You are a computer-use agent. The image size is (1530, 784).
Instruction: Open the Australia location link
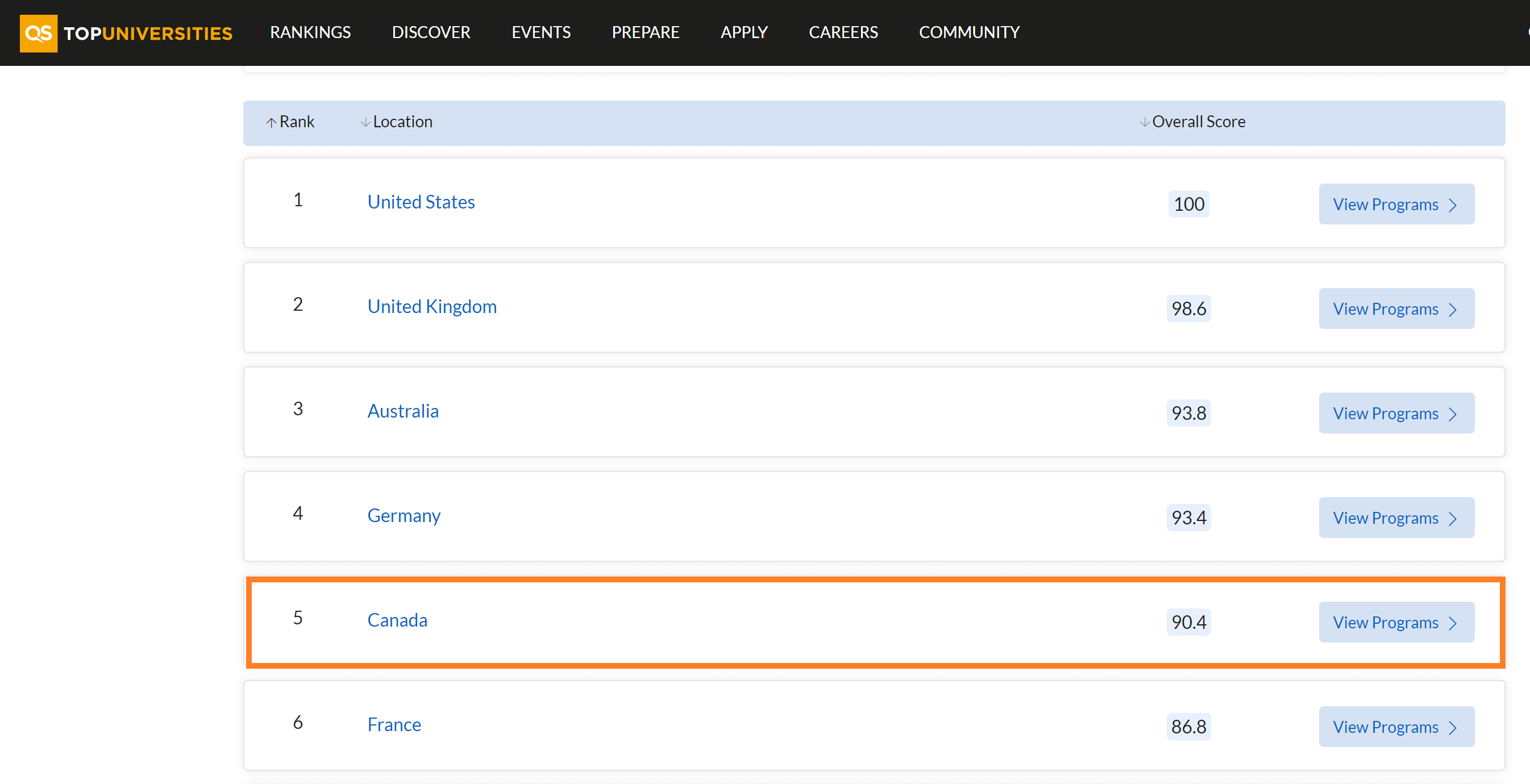point(403,411)
